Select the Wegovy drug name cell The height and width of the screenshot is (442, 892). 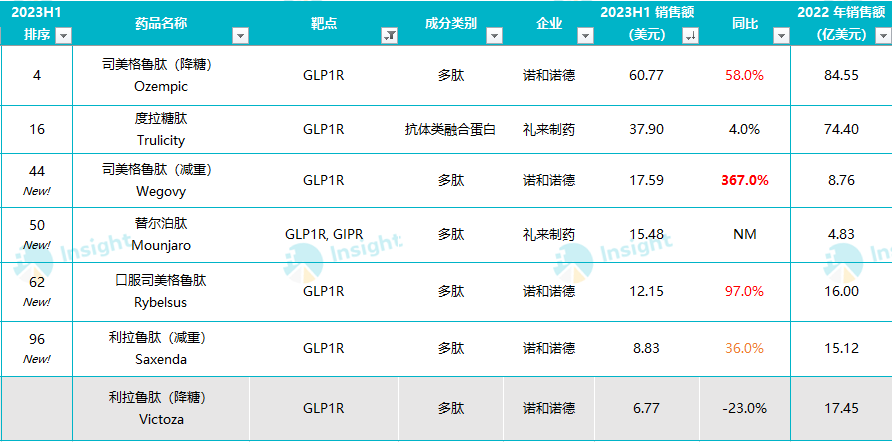(162, 180)
